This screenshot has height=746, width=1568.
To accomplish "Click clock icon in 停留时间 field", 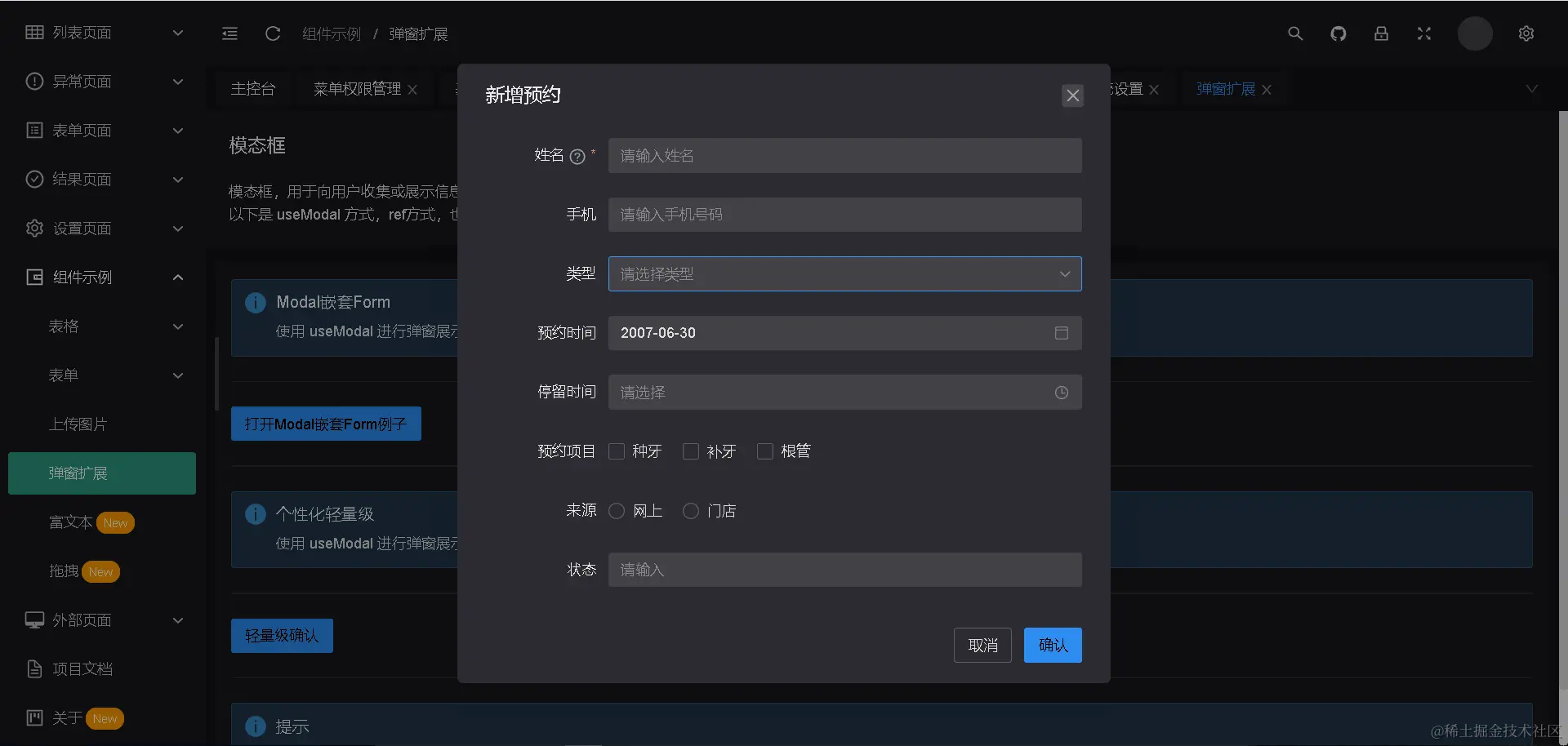I will click(1062, 393).
